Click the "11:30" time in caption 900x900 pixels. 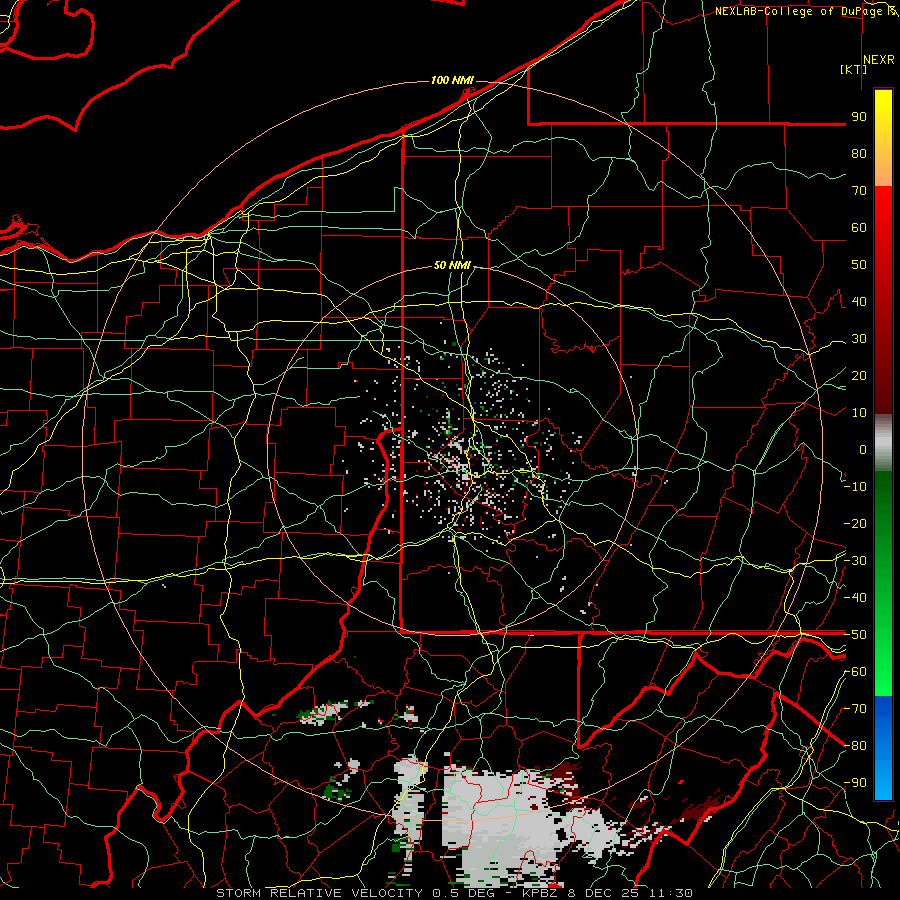click(x=670, y=893)
